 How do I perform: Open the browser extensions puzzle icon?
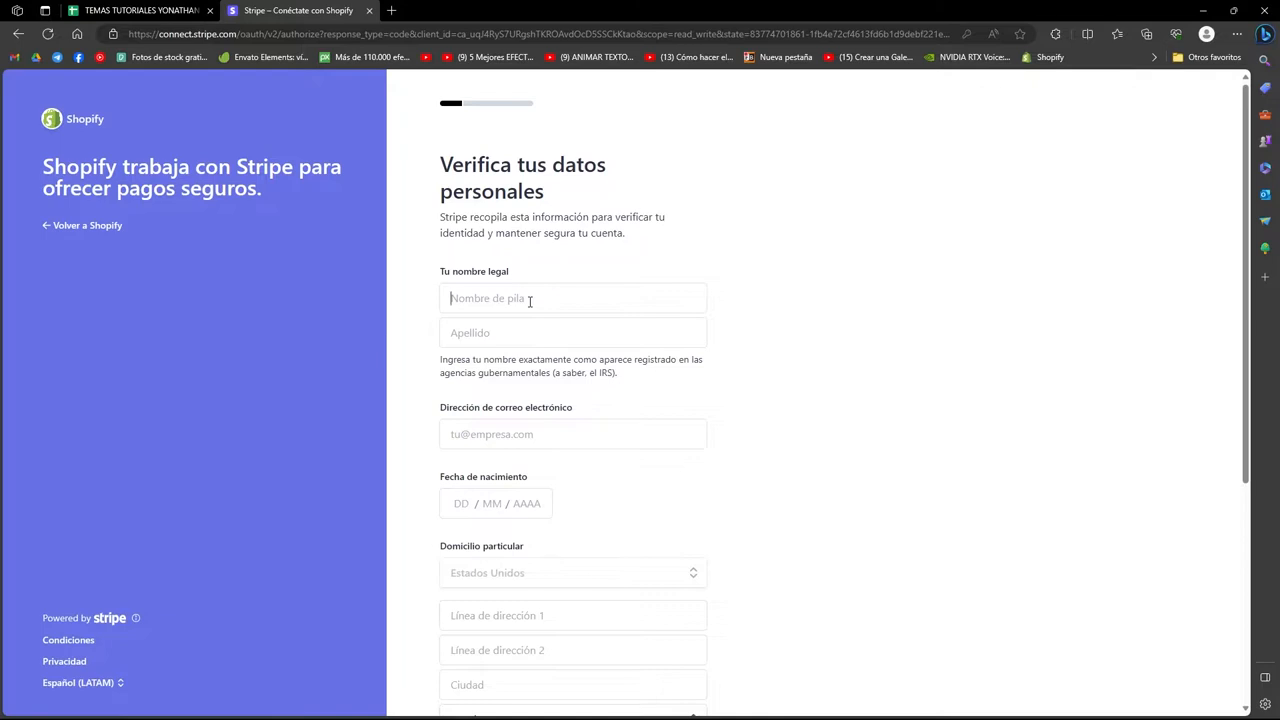(1055, 34)
